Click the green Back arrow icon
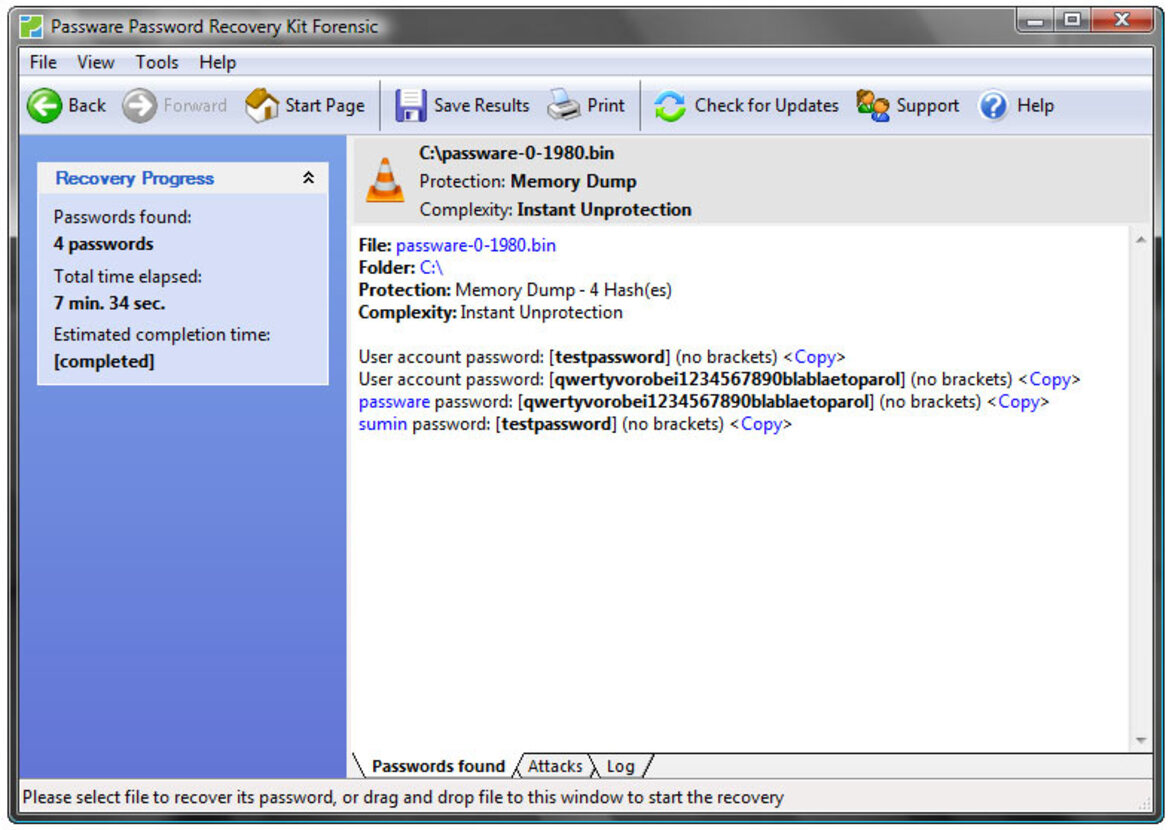Screen dimensions: 1169x830 [x=44, y=105]
